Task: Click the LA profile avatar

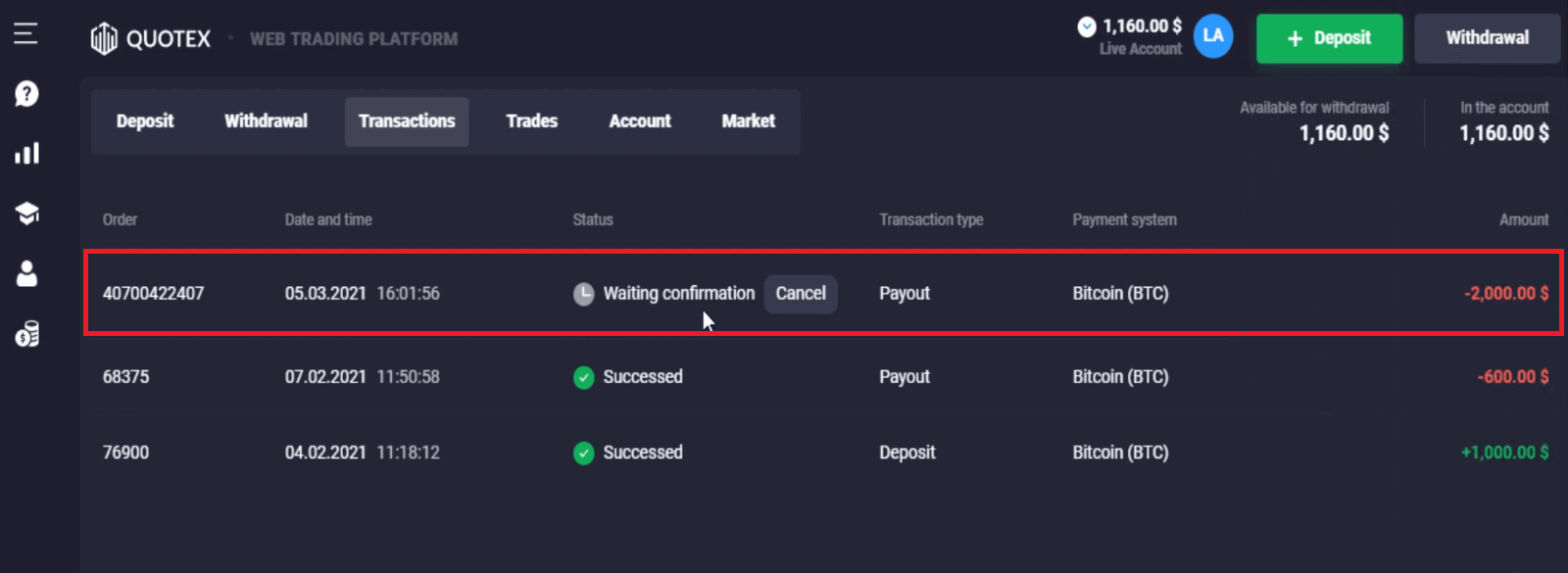Action: tap(1213, 36)
